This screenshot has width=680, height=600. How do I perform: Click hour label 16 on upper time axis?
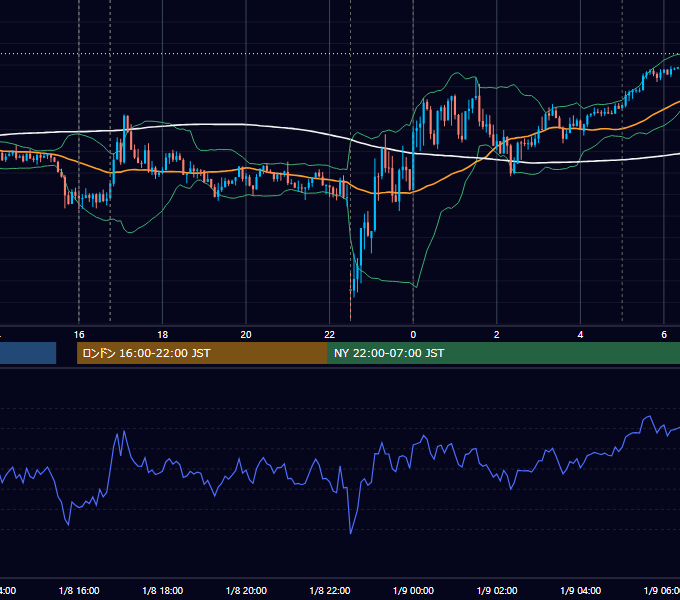[x=79, y=335]
